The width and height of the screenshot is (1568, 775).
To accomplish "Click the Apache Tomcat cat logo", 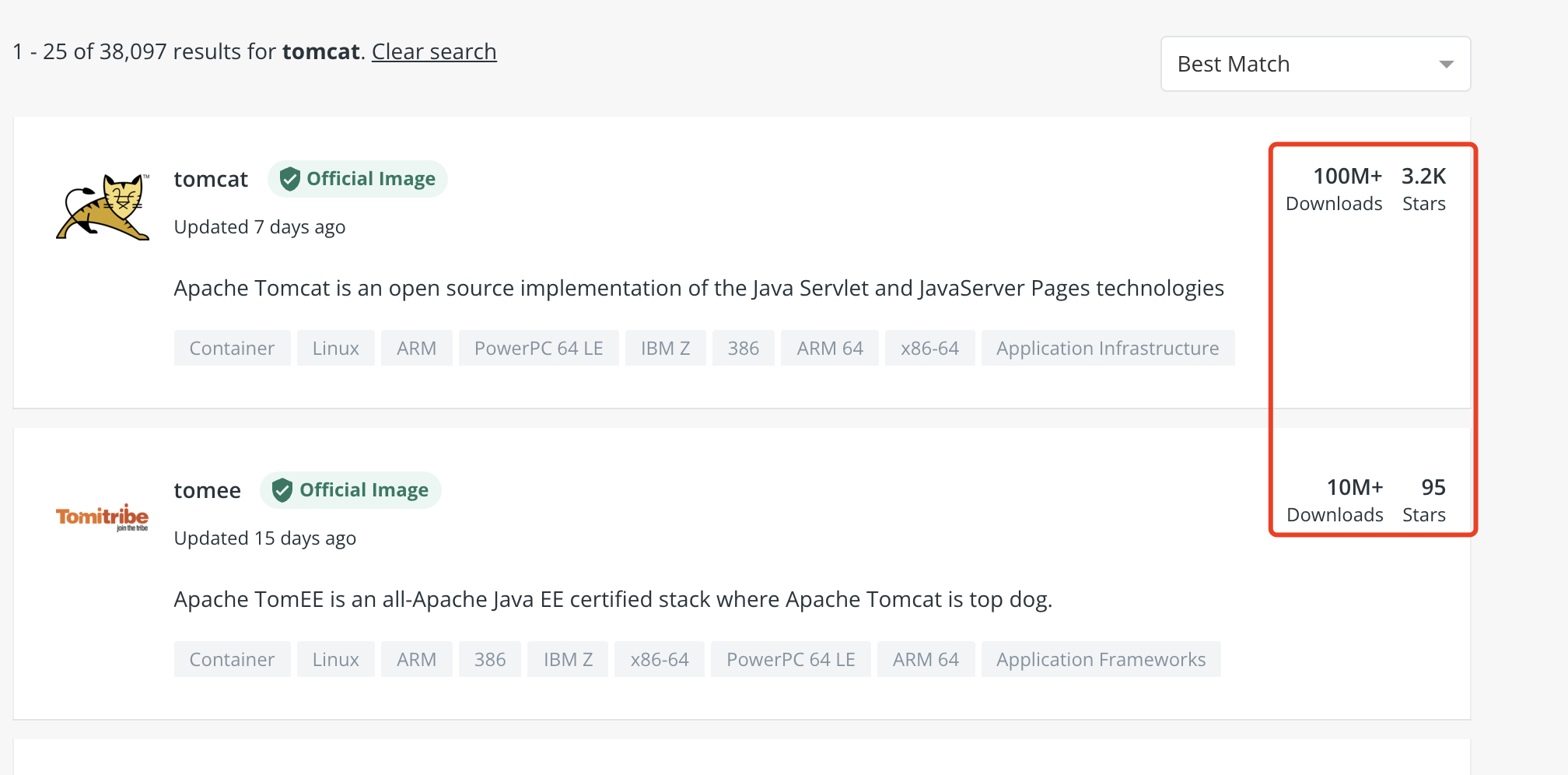I will [103, 207].
